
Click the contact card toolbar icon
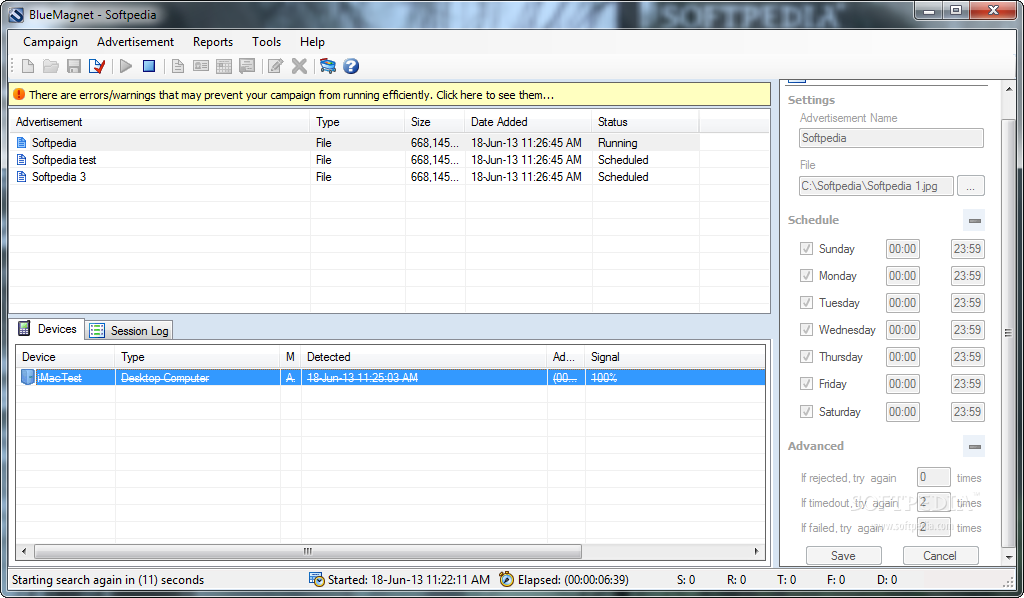tap(201, 66)
